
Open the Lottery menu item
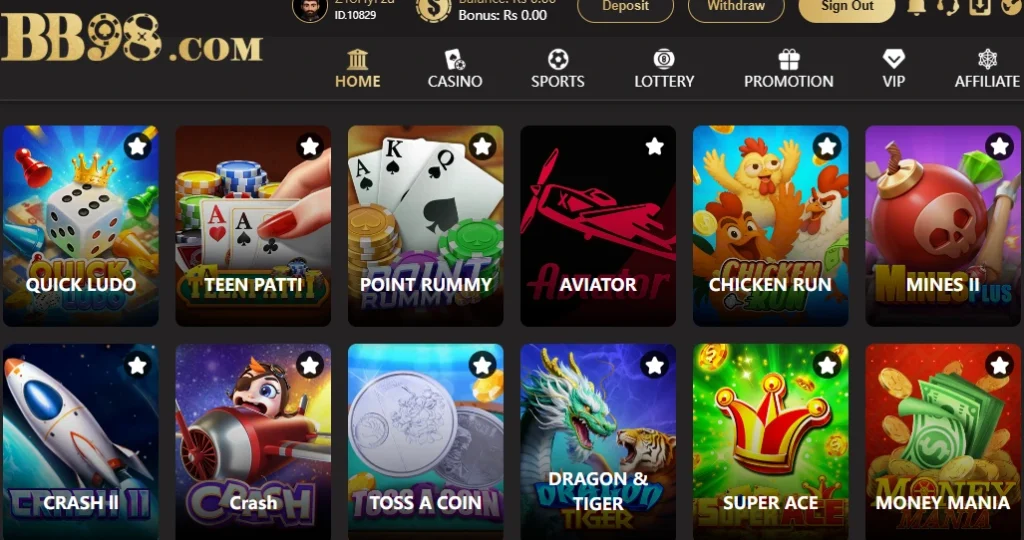coord(664,69)
